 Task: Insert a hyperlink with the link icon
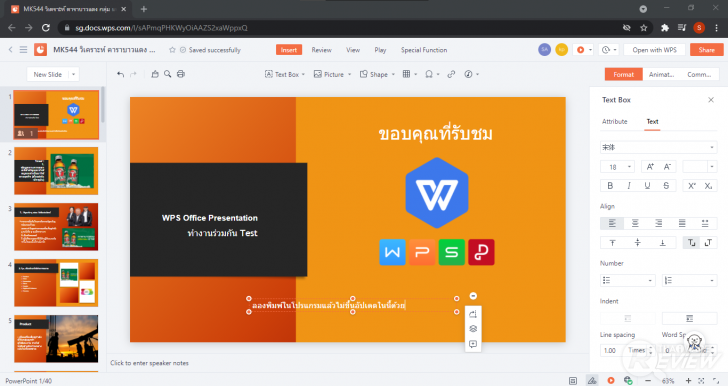tap(451, 74)
